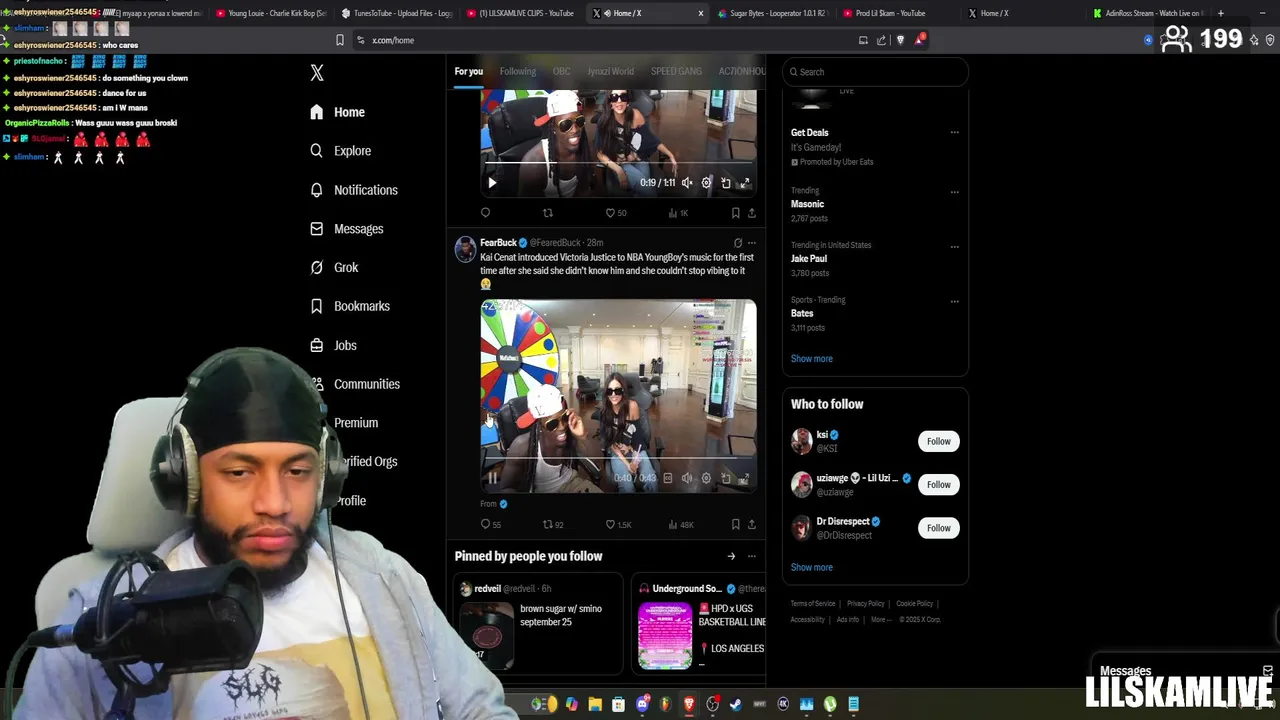Switch to the Sugar Bytes Looperator browser tab
1280x720 pixels.
tap(770, 13)
